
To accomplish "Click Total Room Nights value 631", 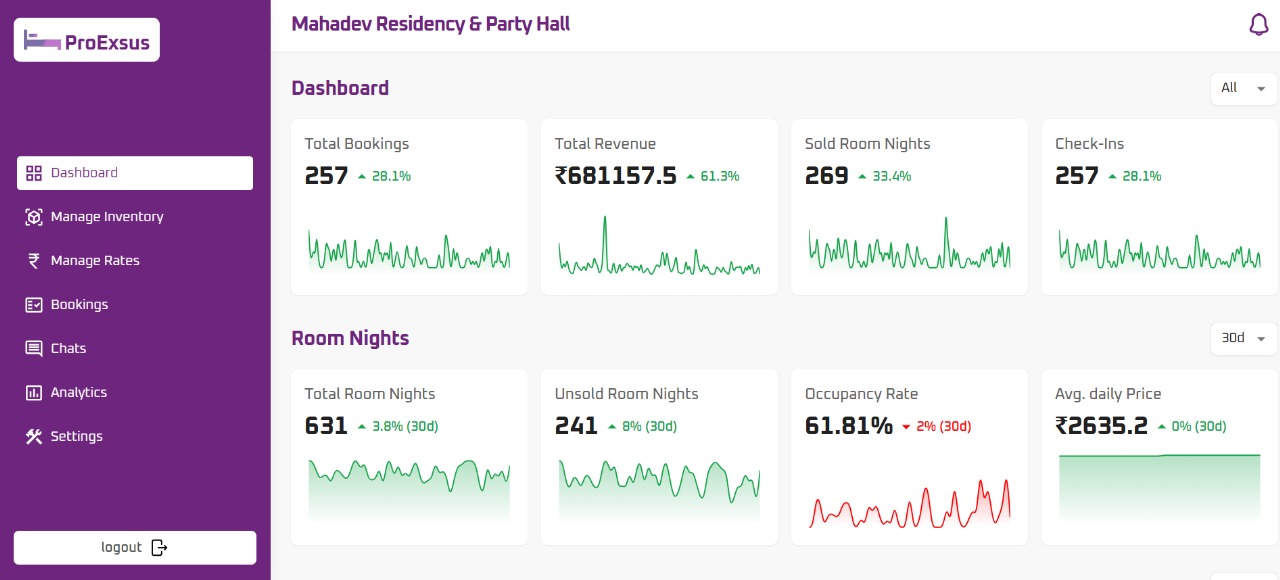I will 326,426.
